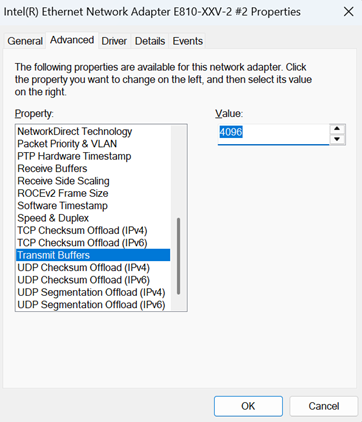Select PTP Hardware Timestamp property
Image resolution: width=362 pixels, height=422 pixels.
pyautogui.click(x=93, y=156)
